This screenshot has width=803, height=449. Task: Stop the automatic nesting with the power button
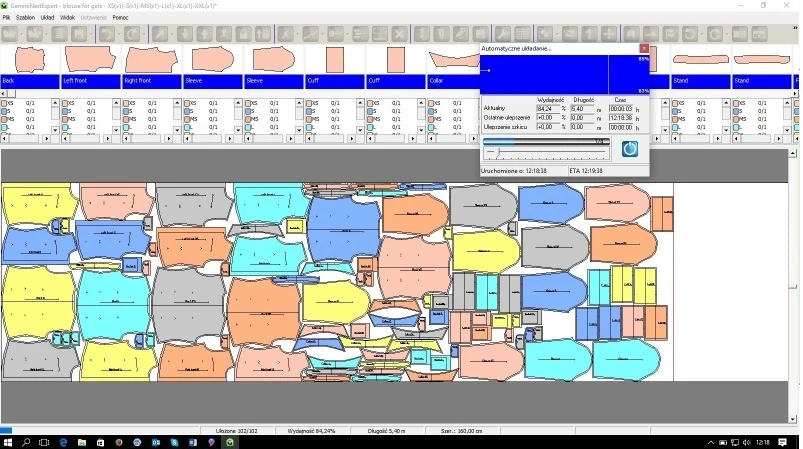[630, 148]
